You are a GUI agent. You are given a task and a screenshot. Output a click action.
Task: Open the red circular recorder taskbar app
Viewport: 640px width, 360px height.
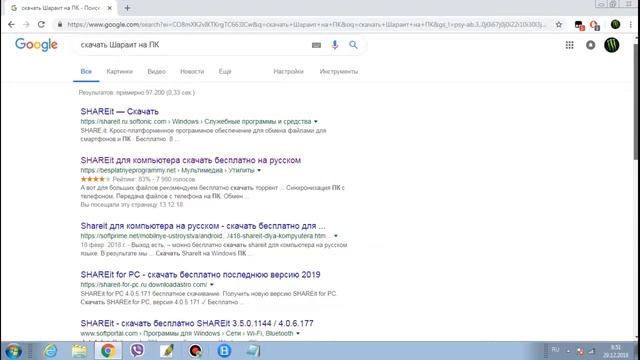[196, 351]
